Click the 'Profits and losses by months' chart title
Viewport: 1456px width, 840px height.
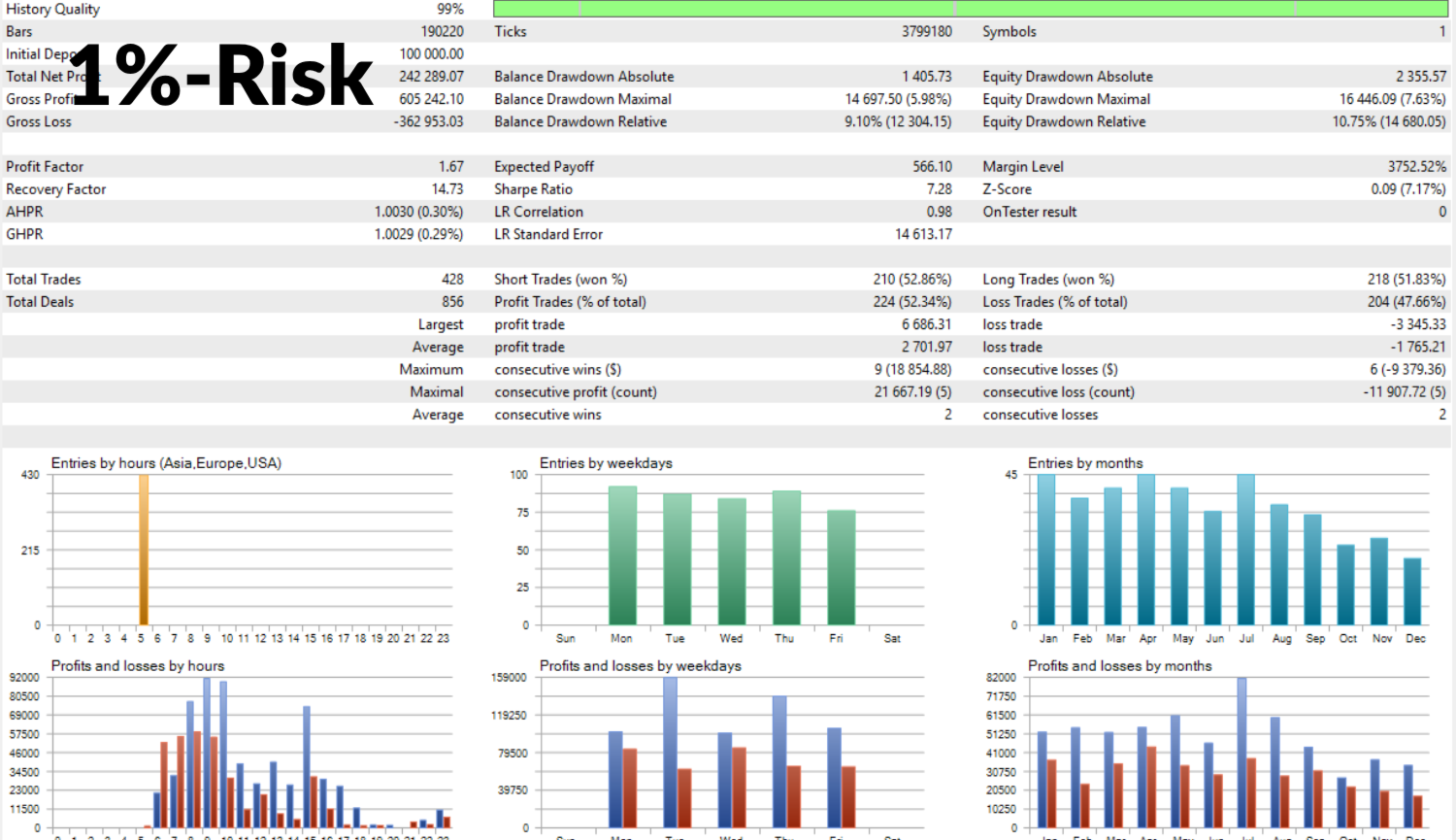[1120, 665]
